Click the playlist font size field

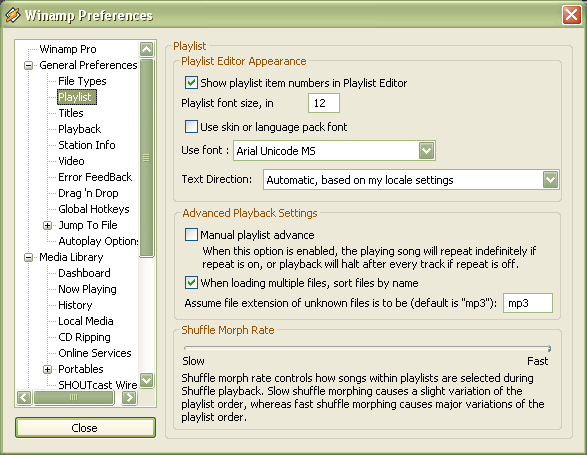[324, 103]
